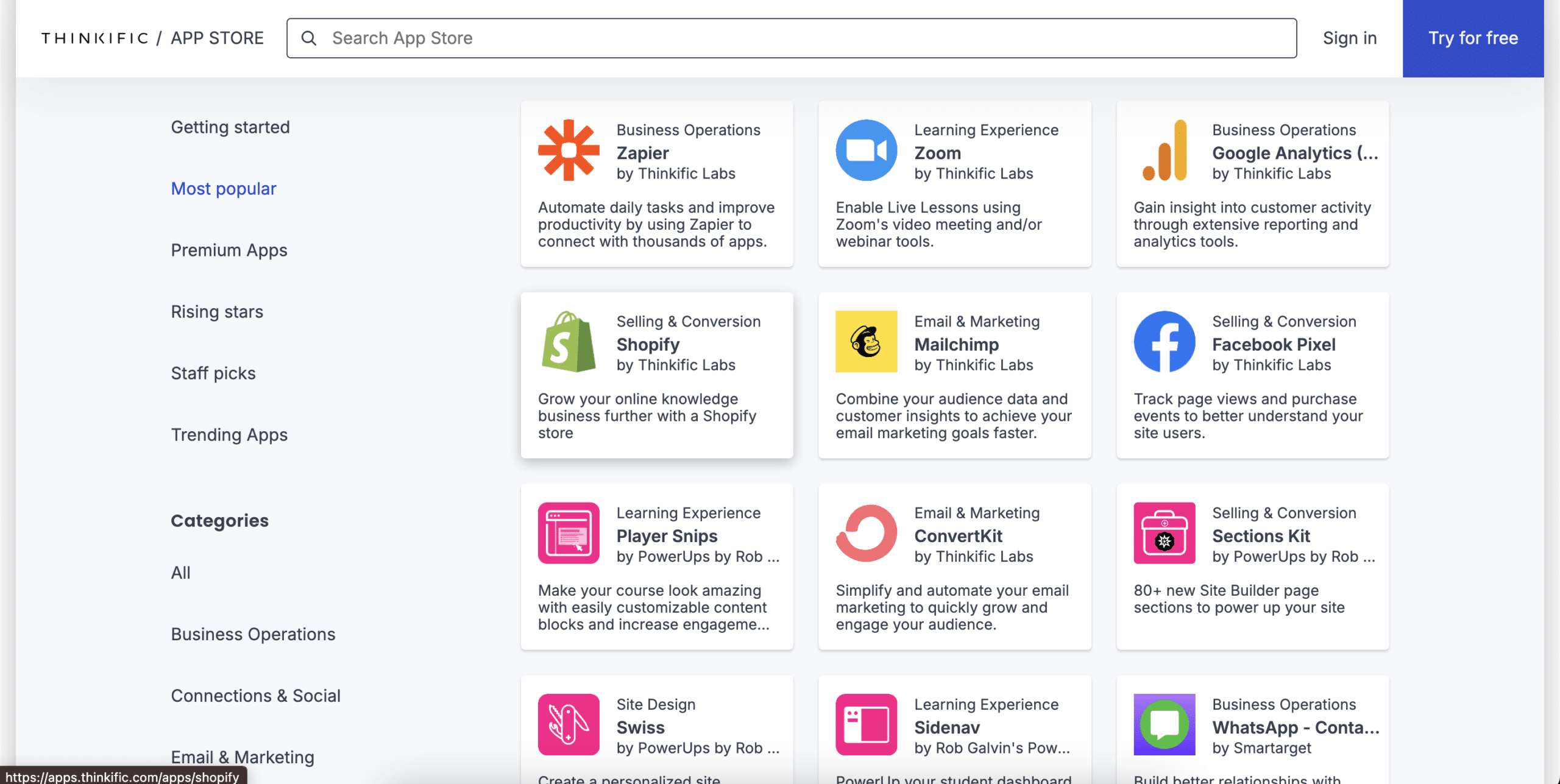The image size is (1560, 784).
Task: Select Most popular in sidebar
Action: click(x=224, y=189)
